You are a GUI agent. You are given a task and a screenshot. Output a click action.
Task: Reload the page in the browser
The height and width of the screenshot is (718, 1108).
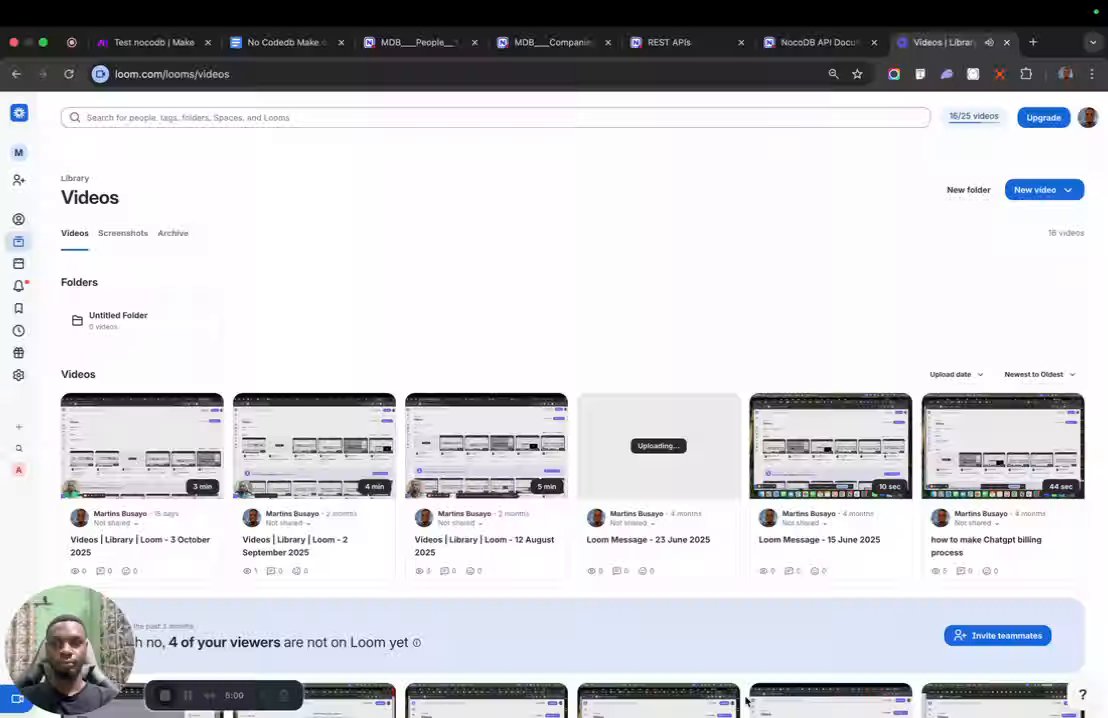pos(69,74)
